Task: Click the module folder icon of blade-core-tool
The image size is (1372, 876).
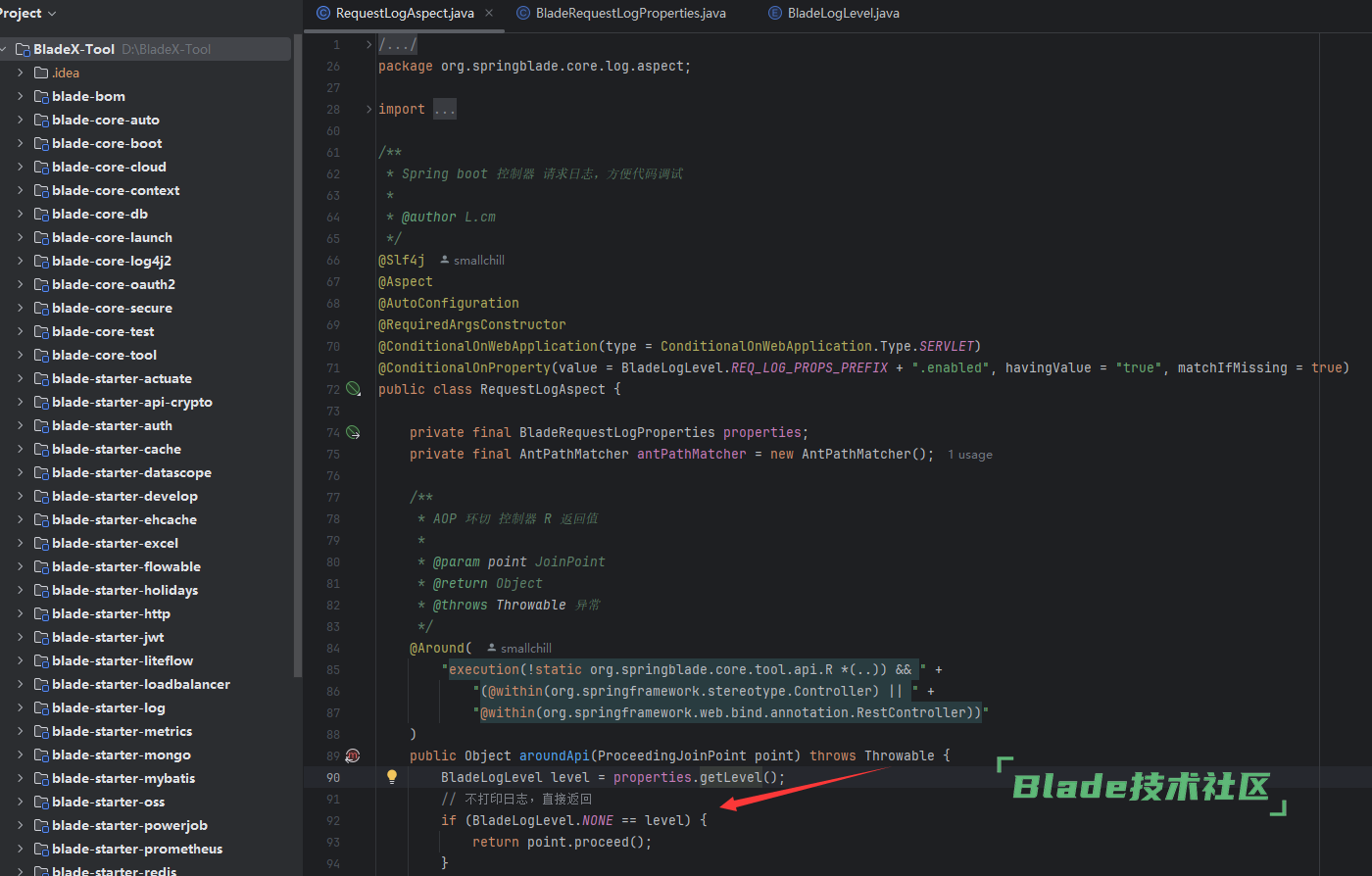Action: (41, 355)
